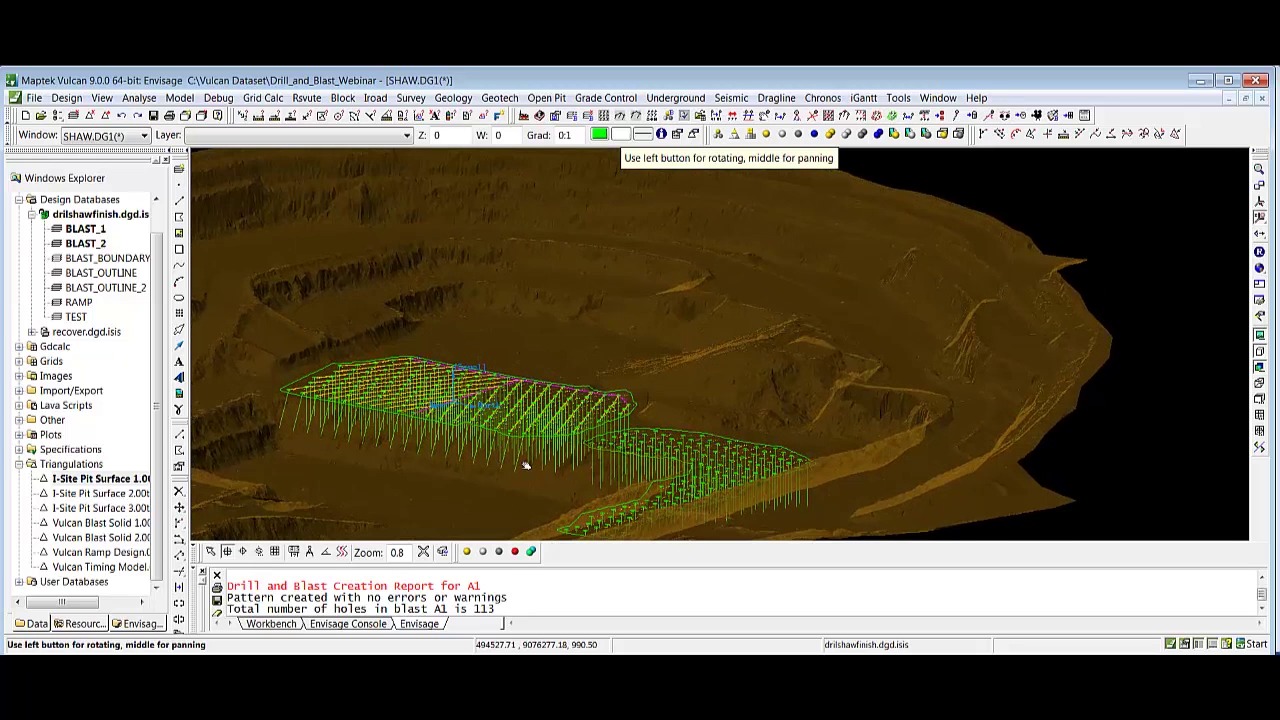The width and height of the screenshot is (1280, 720).
Task: Click the wavy red lines icon beside Zoom
Action: (341, 552)
